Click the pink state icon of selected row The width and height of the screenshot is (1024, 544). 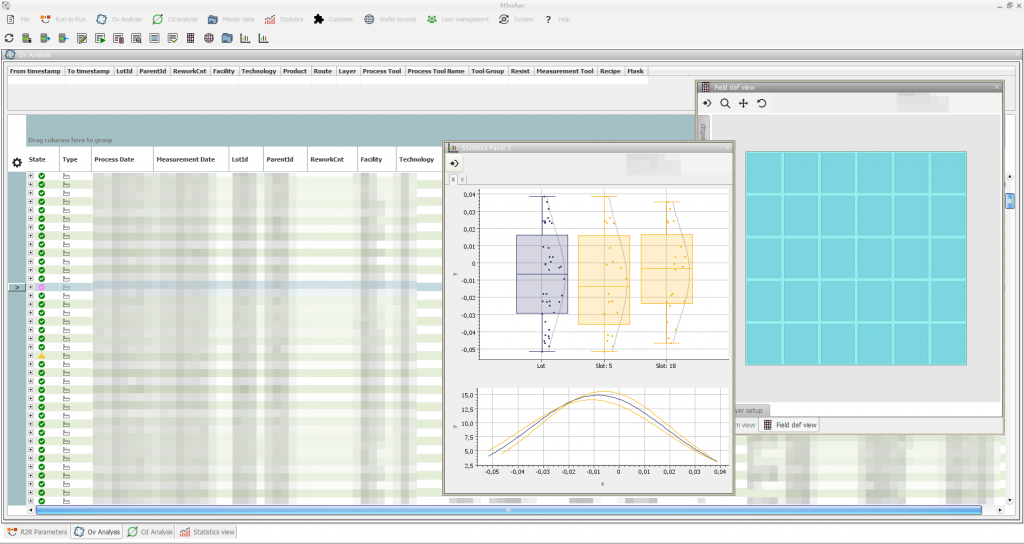[x=42, y=287]
